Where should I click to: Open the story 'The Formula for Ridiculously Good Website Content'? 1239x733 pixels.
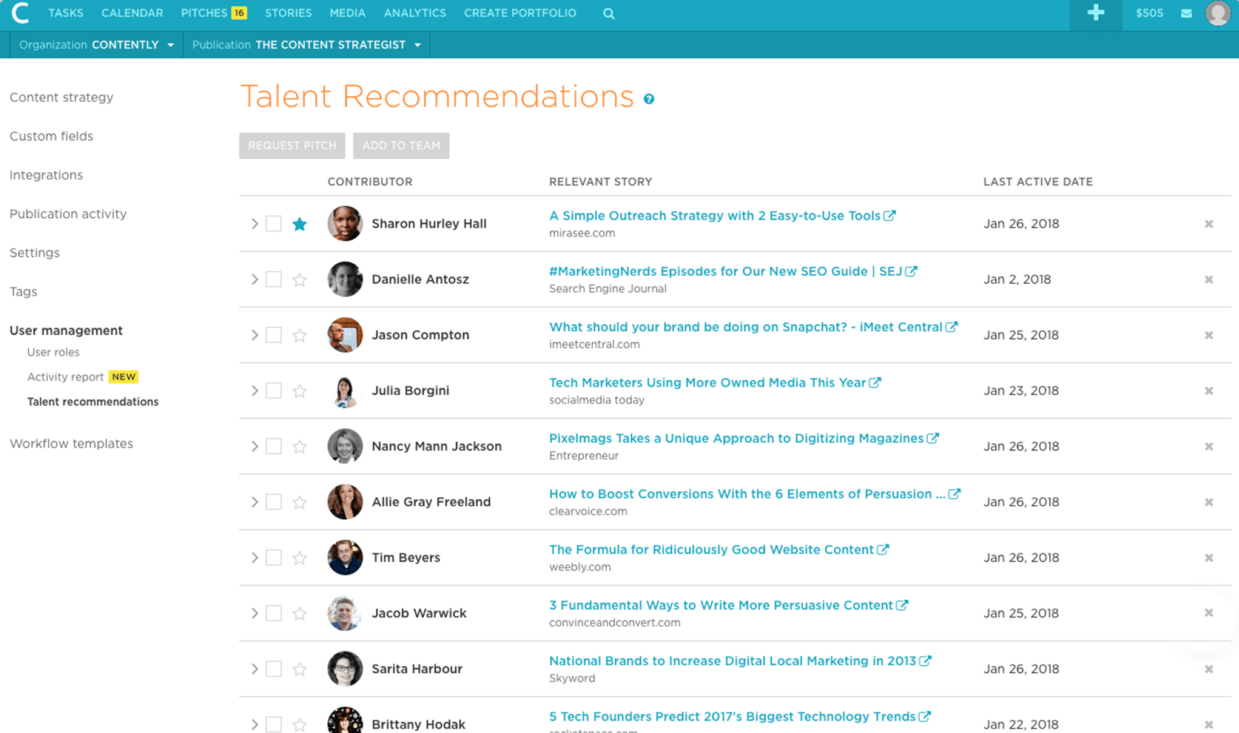[x=711, y=549]
